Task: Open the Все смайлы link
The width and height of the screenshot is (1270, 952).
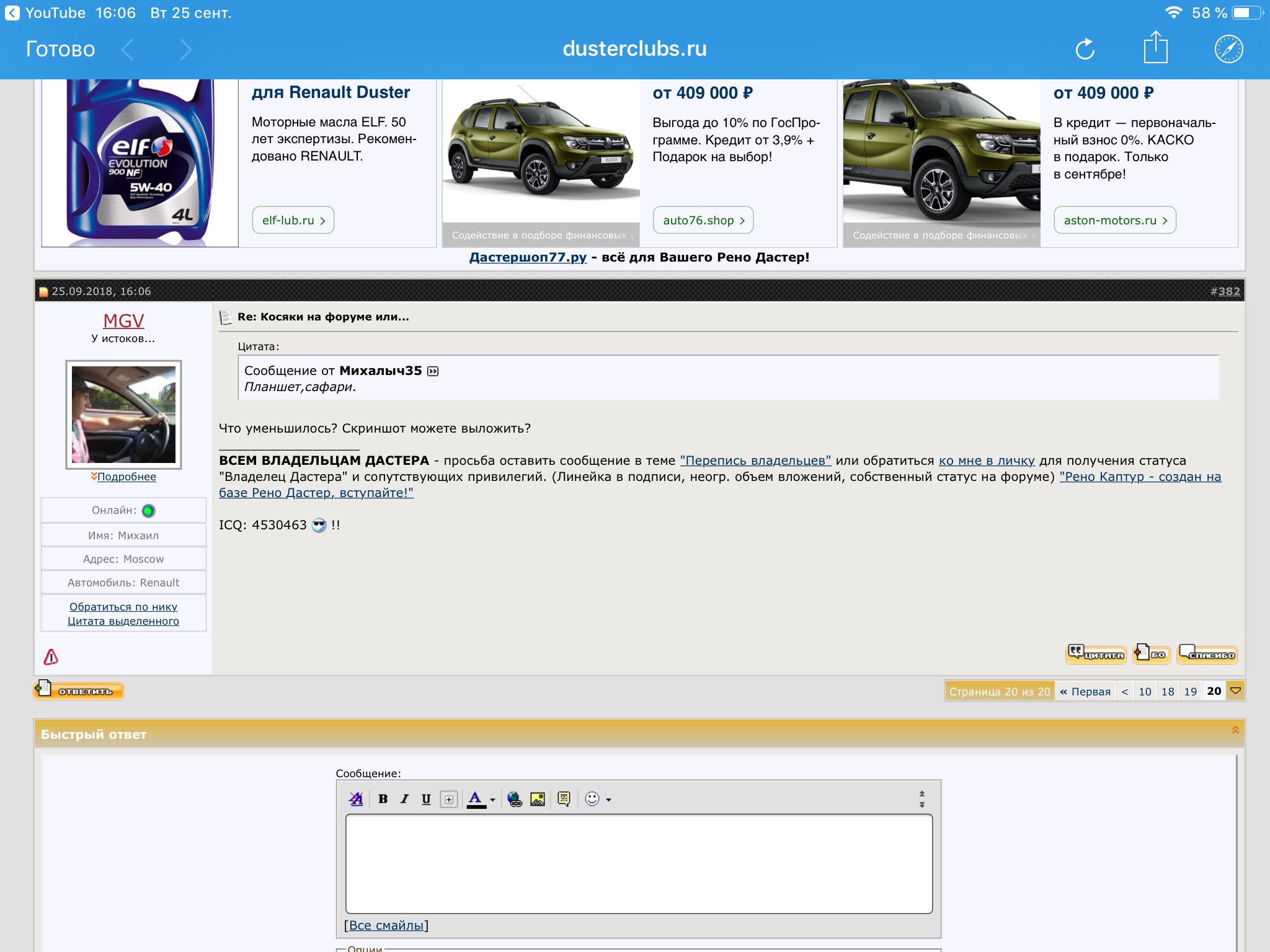Action: tap(386, 925)
